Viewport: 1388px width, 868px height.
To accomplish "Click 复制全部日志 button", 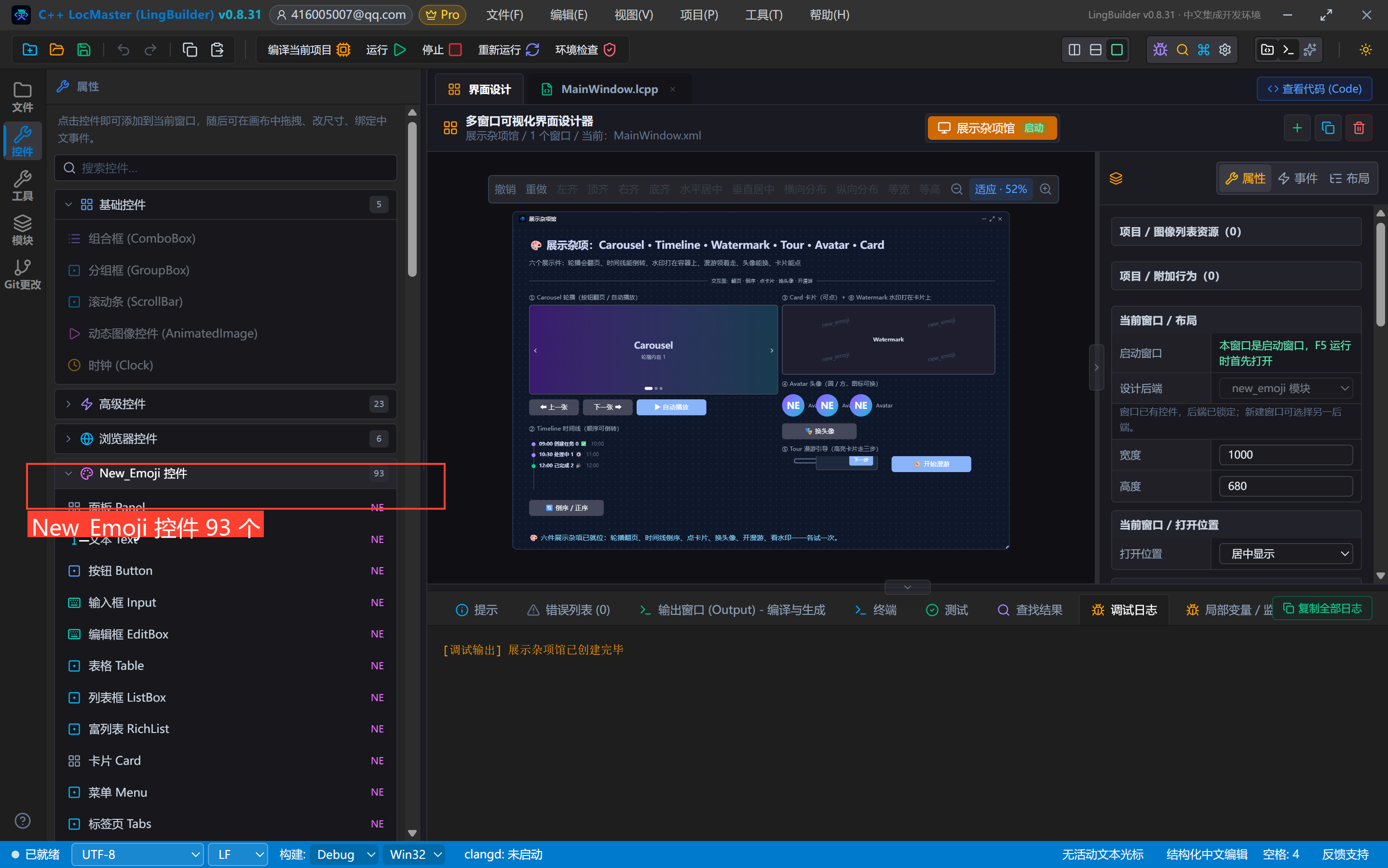I will click(1322, 608).
